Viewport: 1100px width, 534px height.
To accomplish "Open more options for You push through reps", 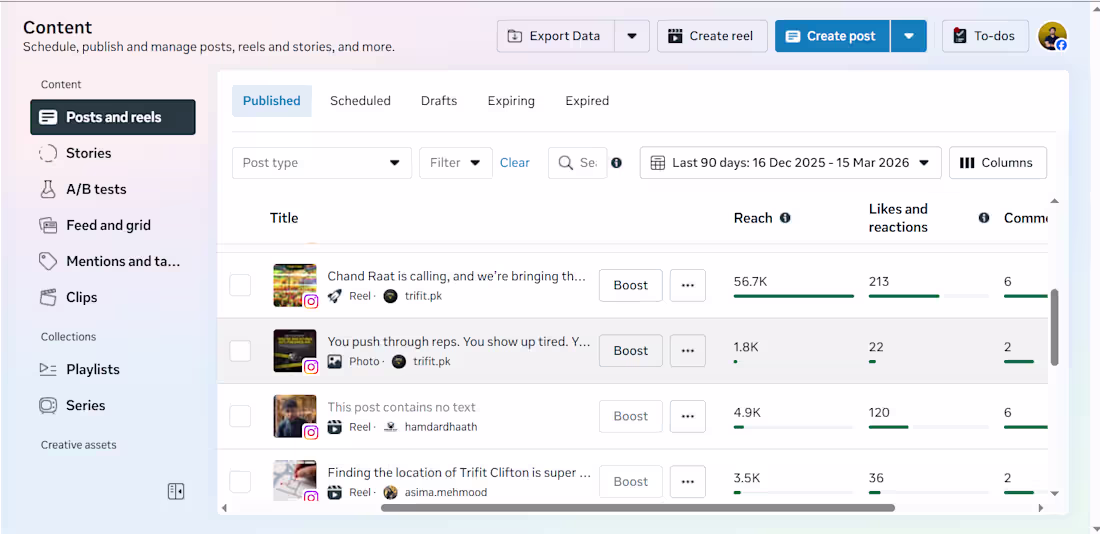I will pos(688,351).
